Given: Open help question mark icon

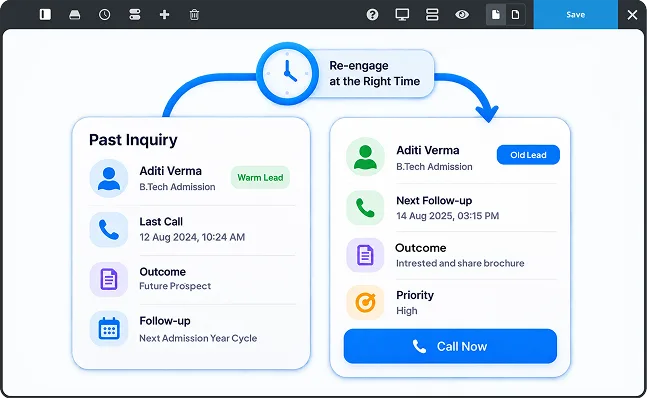Looking at the screenshot, I should (x=372, y=15).
